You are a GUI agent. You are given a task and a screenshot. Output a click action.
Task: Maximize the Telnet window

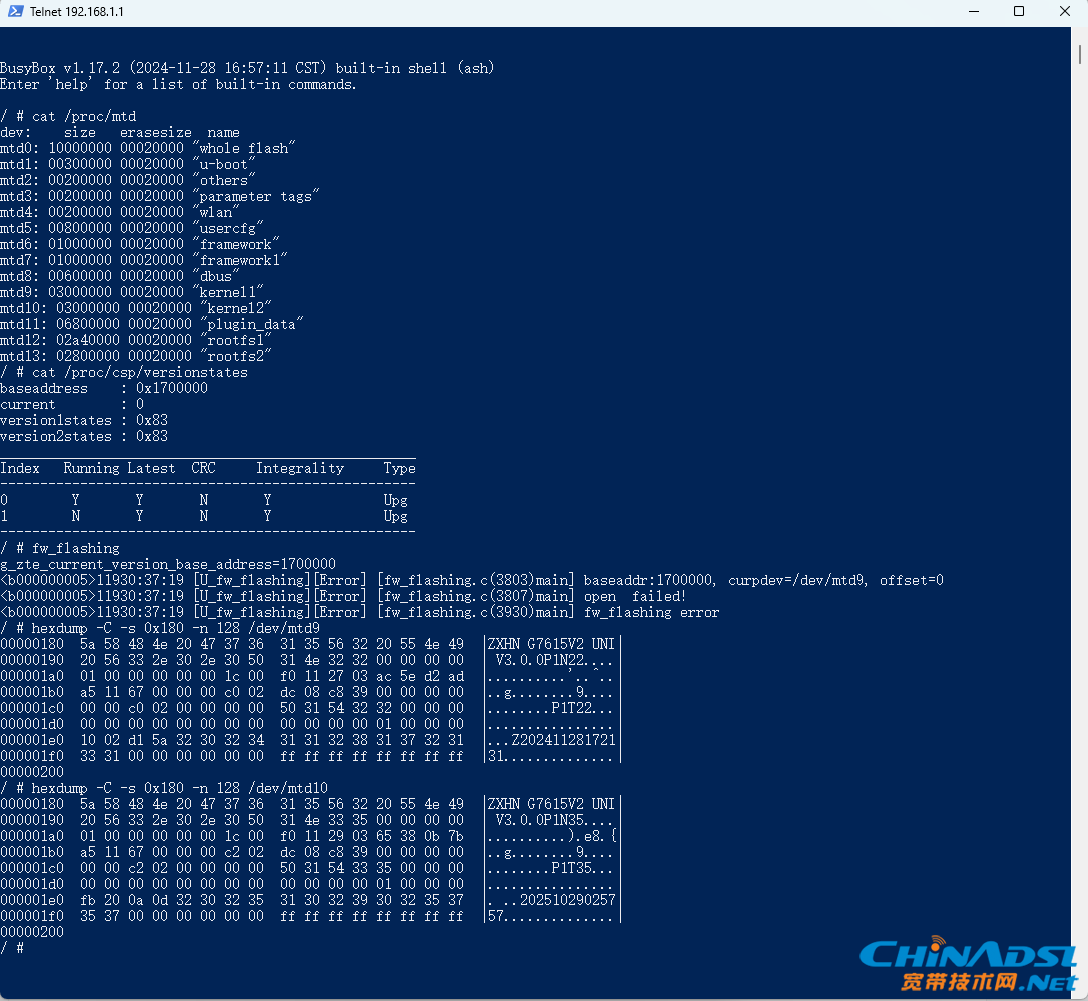[x=1019, y=12]
